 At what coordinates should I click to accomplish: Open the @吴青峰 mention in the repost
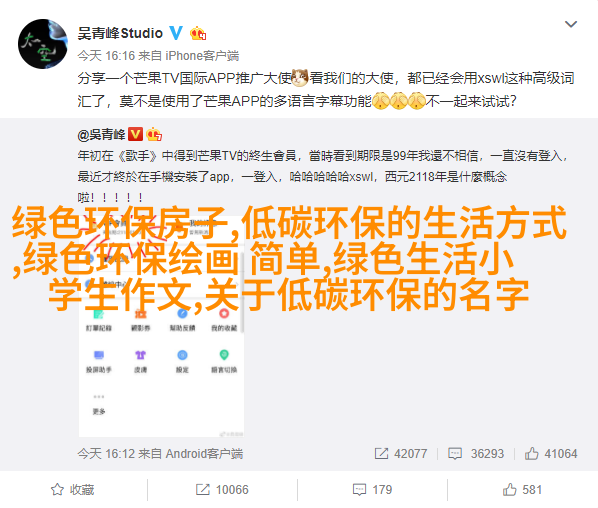pos(101,135)
